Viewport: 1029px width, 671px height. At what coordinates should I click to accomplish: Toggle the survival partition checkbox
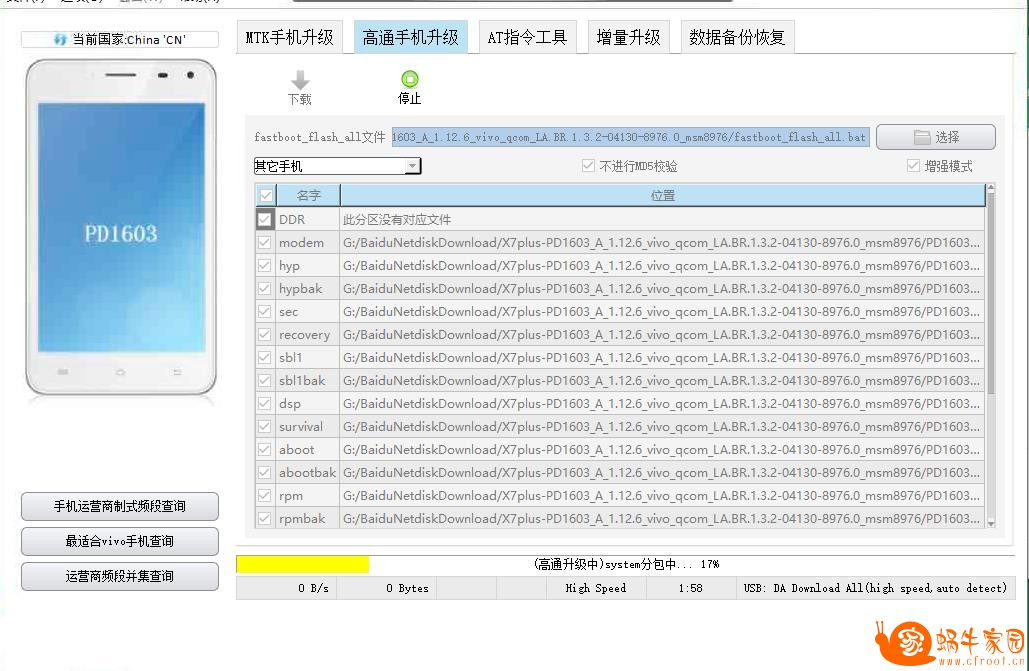[x=264, y=426]
